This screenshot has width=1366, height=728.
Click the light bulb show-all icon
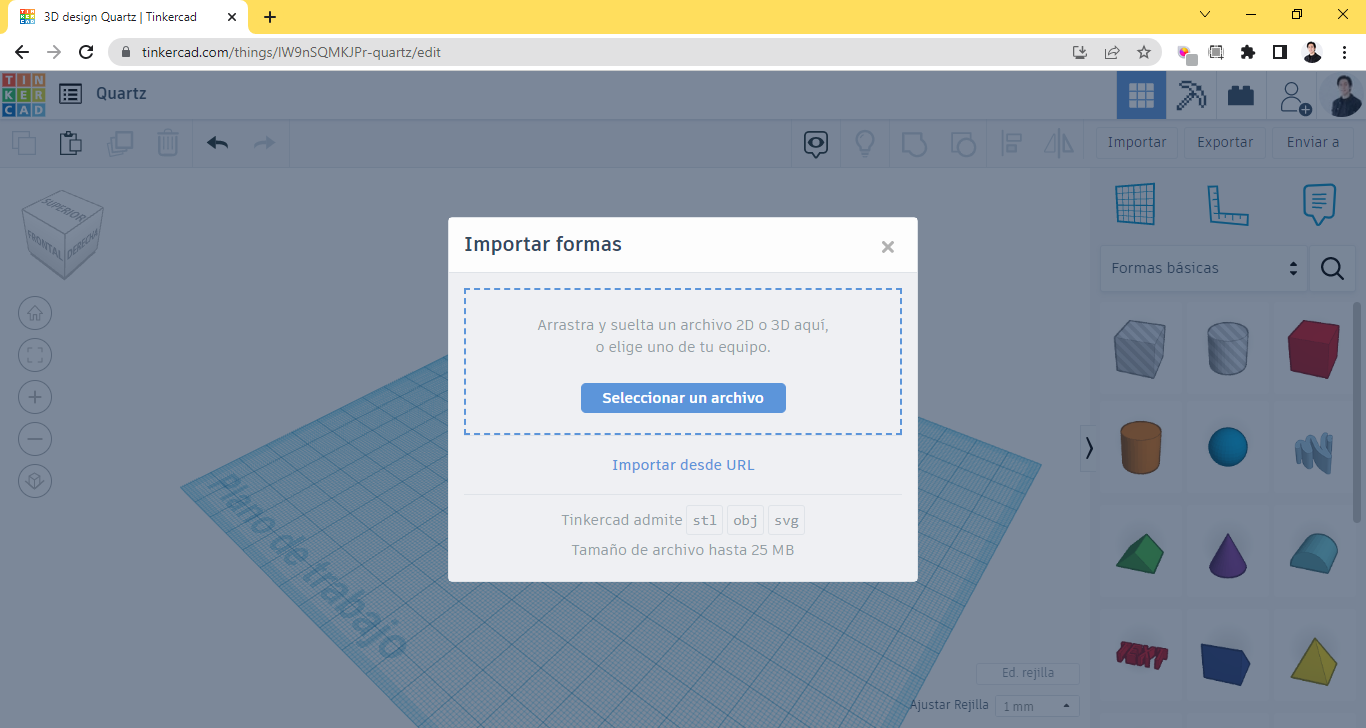865,144
